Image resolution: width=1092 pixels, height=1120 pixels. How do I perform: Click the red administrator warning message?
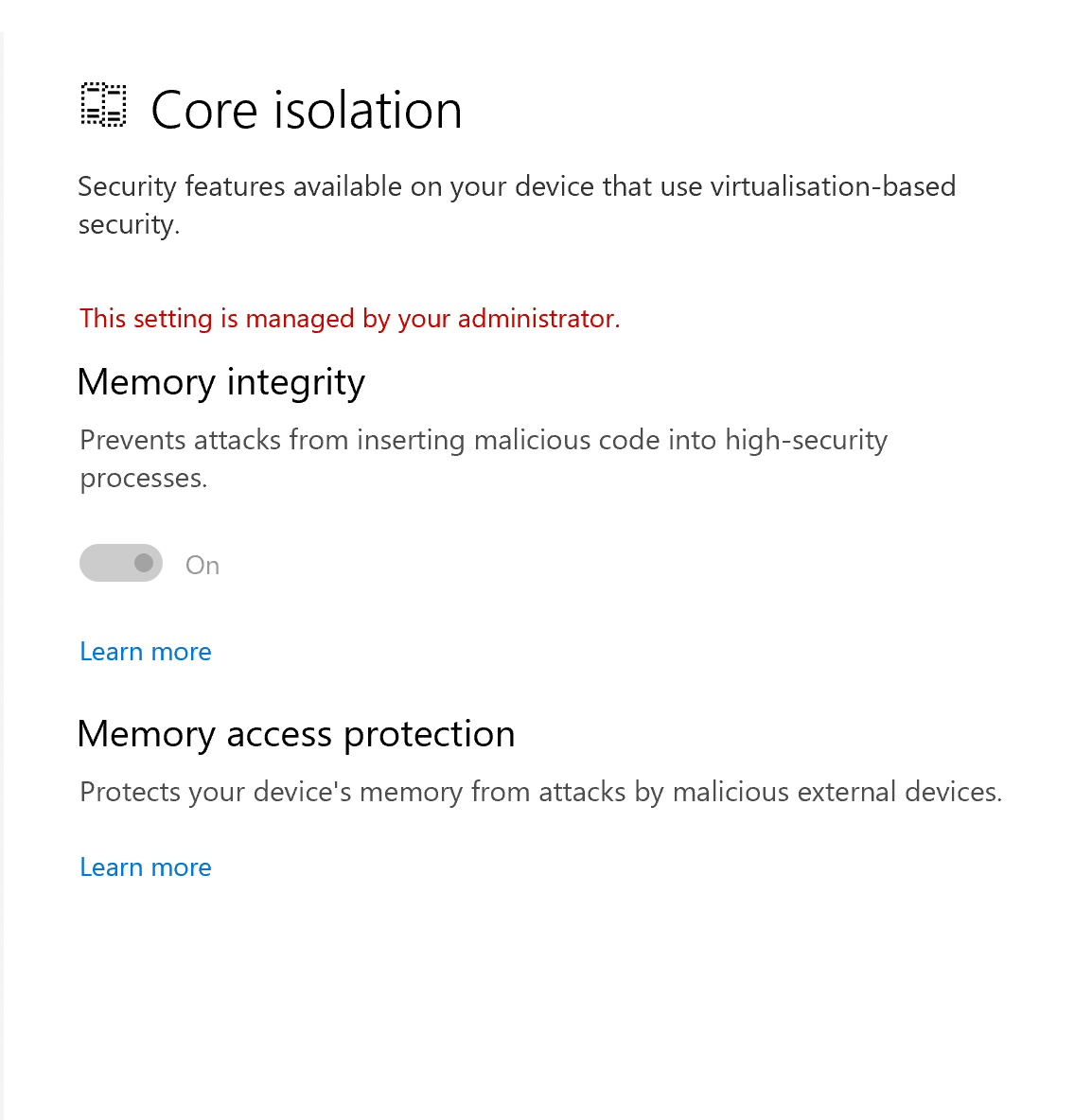(x=349, y=318)
